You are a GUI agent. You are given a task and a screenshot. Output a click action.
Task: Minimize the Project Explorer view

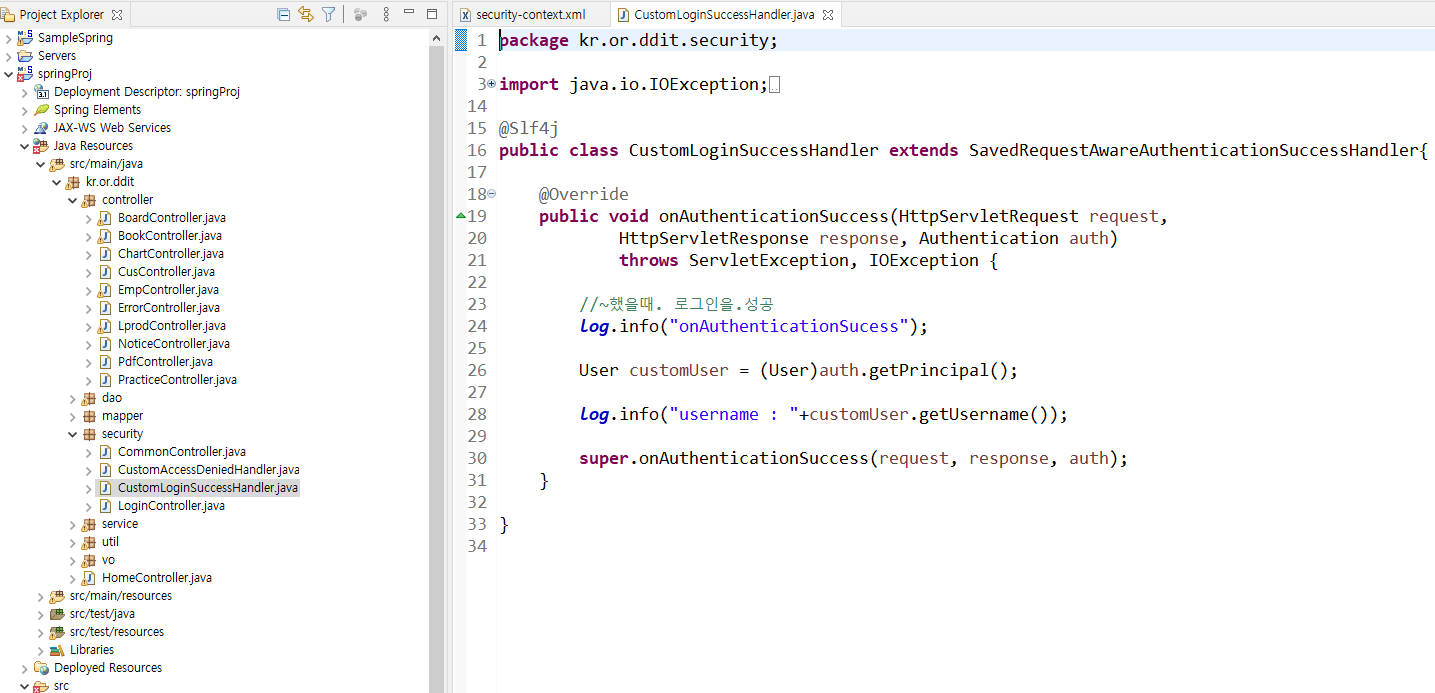(410, 14)
